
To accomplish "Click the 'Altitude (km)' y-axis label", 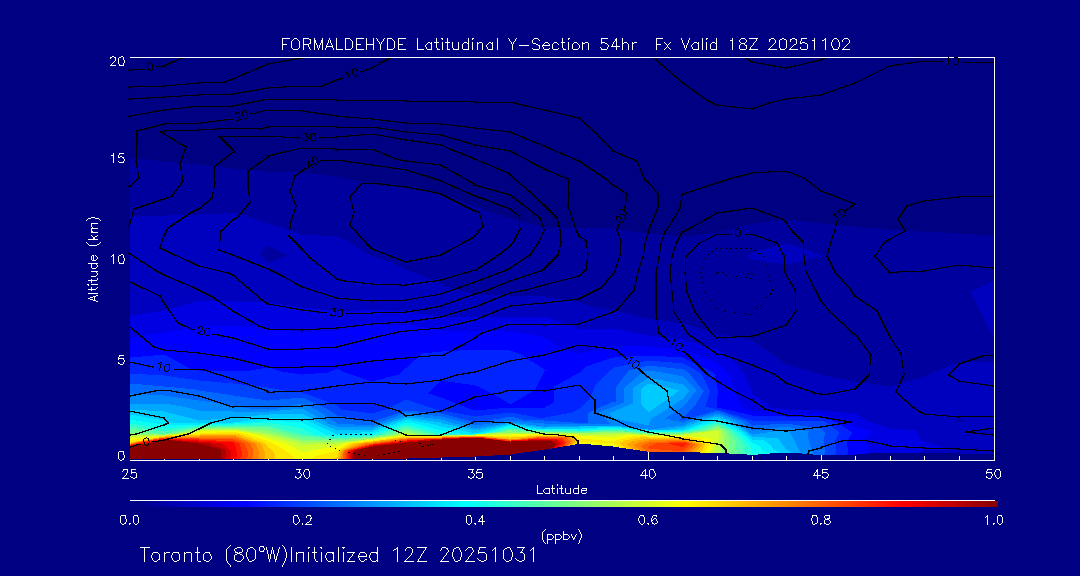I will 94,259.
